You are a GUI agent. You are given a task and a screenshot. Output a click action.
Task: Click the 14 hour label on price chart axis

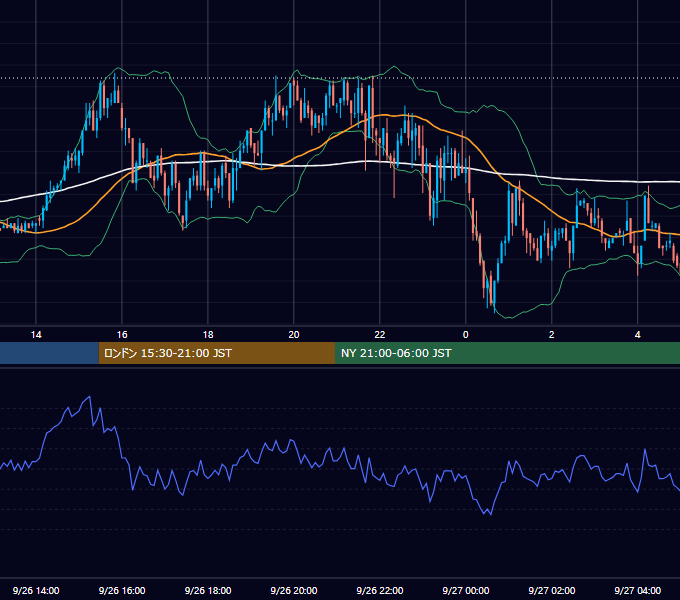point(36,335)
